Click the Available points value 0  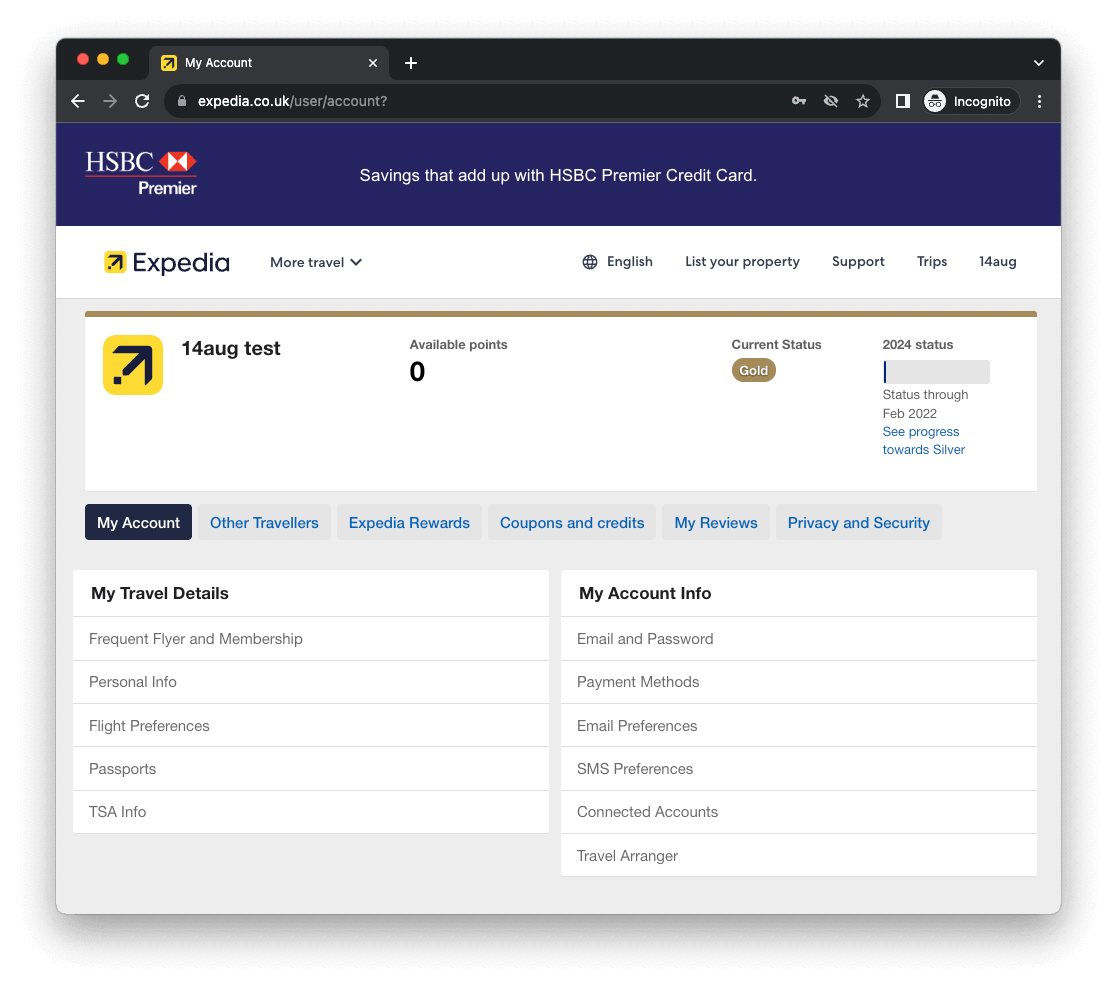click(417, 372)
